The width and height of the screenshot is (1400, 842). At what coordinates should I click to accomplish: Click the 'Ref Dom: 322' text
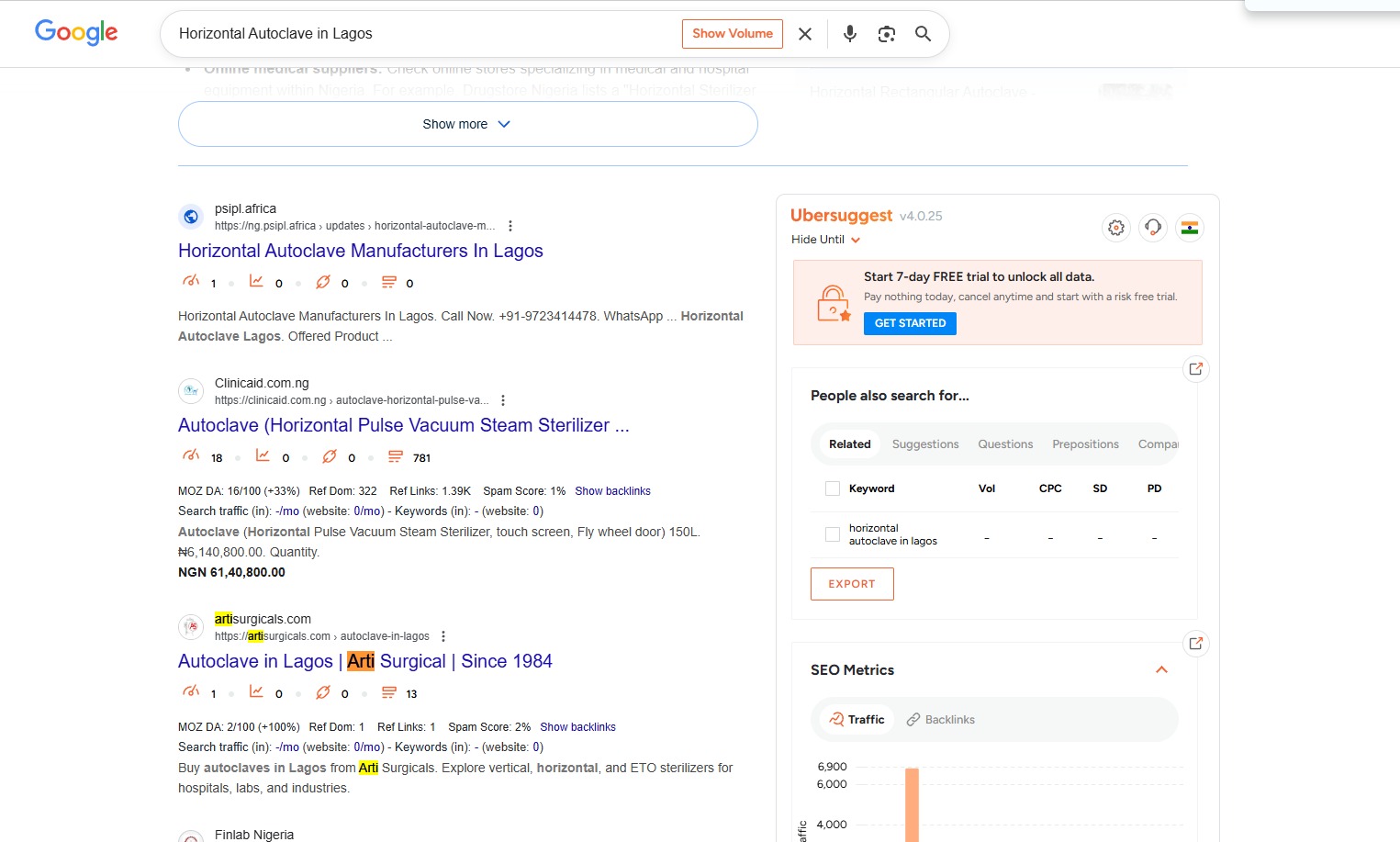point(343,491)
